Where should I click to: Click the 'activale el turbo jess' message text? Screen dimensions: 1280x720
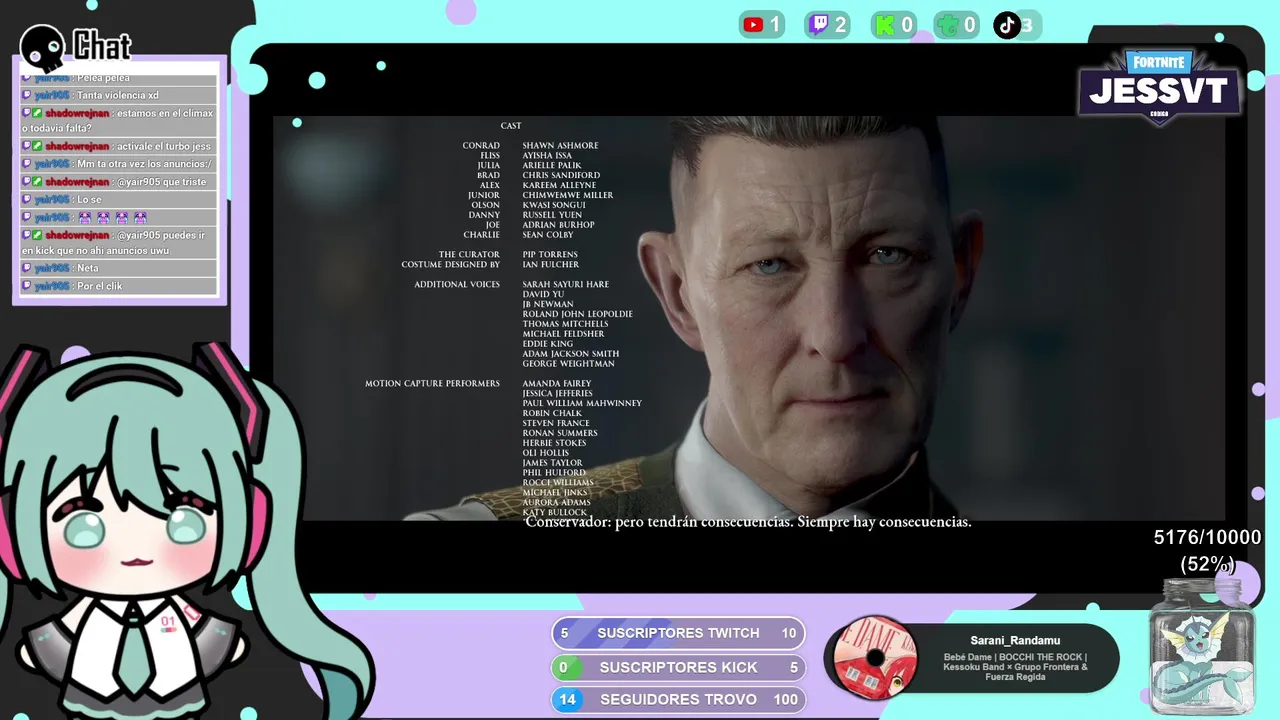(164, 146)
